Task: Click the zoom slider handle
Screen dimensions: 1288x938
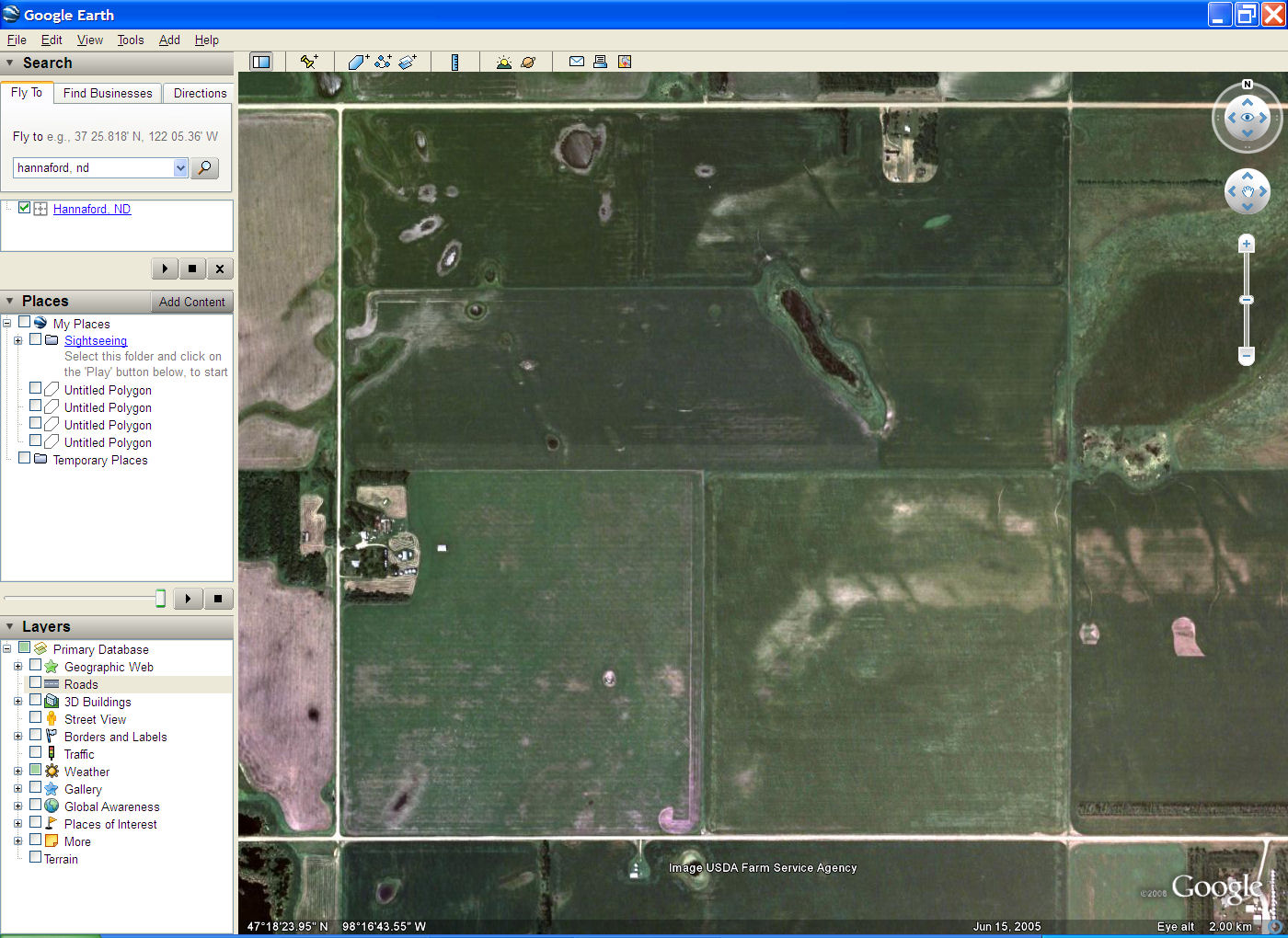Action: coord(1247,300)
